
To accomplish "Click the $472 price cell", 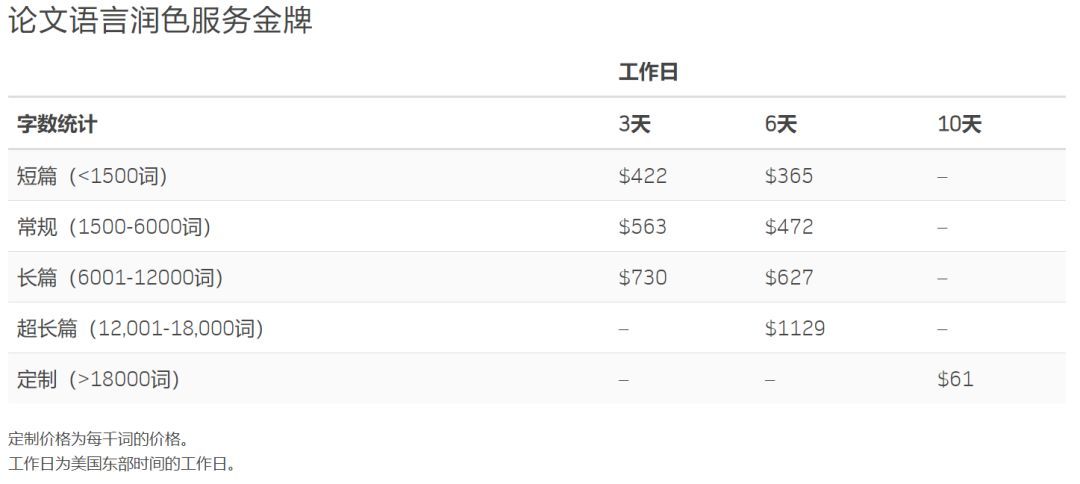I will tap(789, 227).
